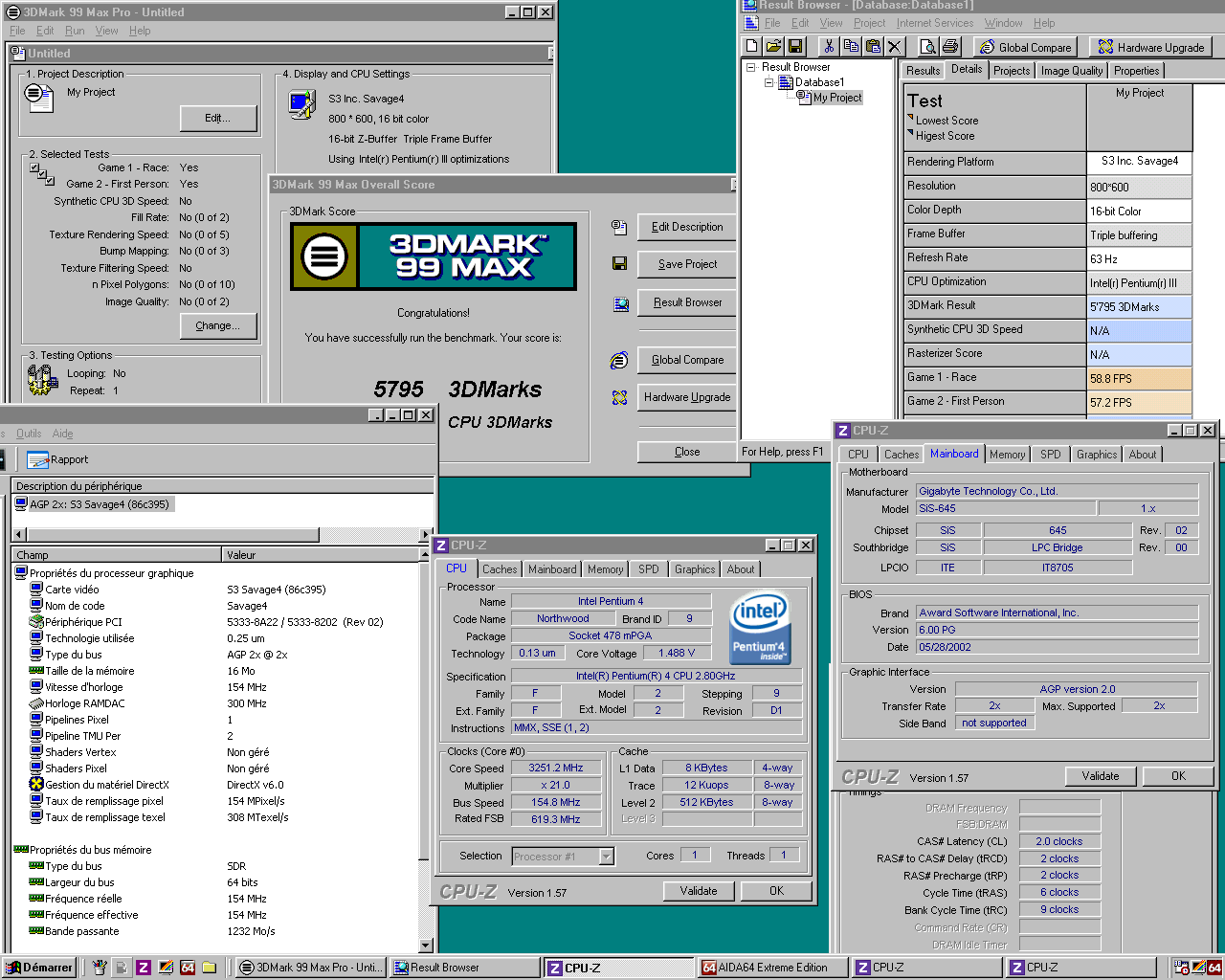1225x980 pixels.
Task: Click the Save Project button
Action: tap(687, 264)
